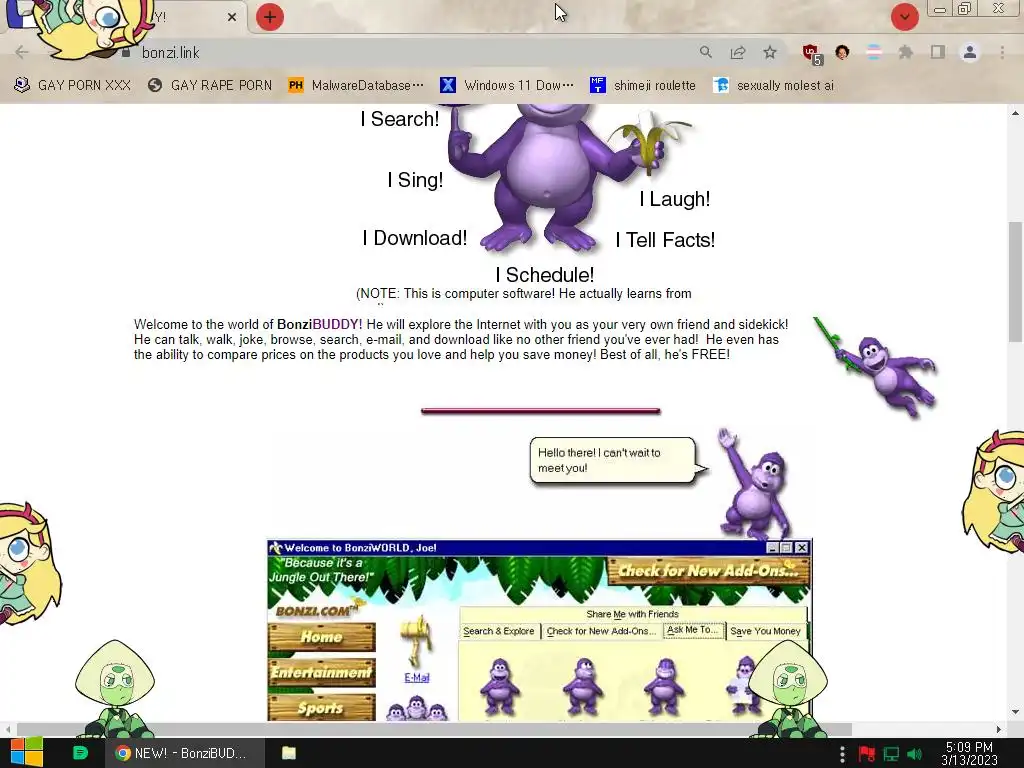The height and width of the screenshot is (768, 1024).
Task: Switch to Chrome BonziBUD taskbar item
Action: pyautogui.click(x=185, y=753)
